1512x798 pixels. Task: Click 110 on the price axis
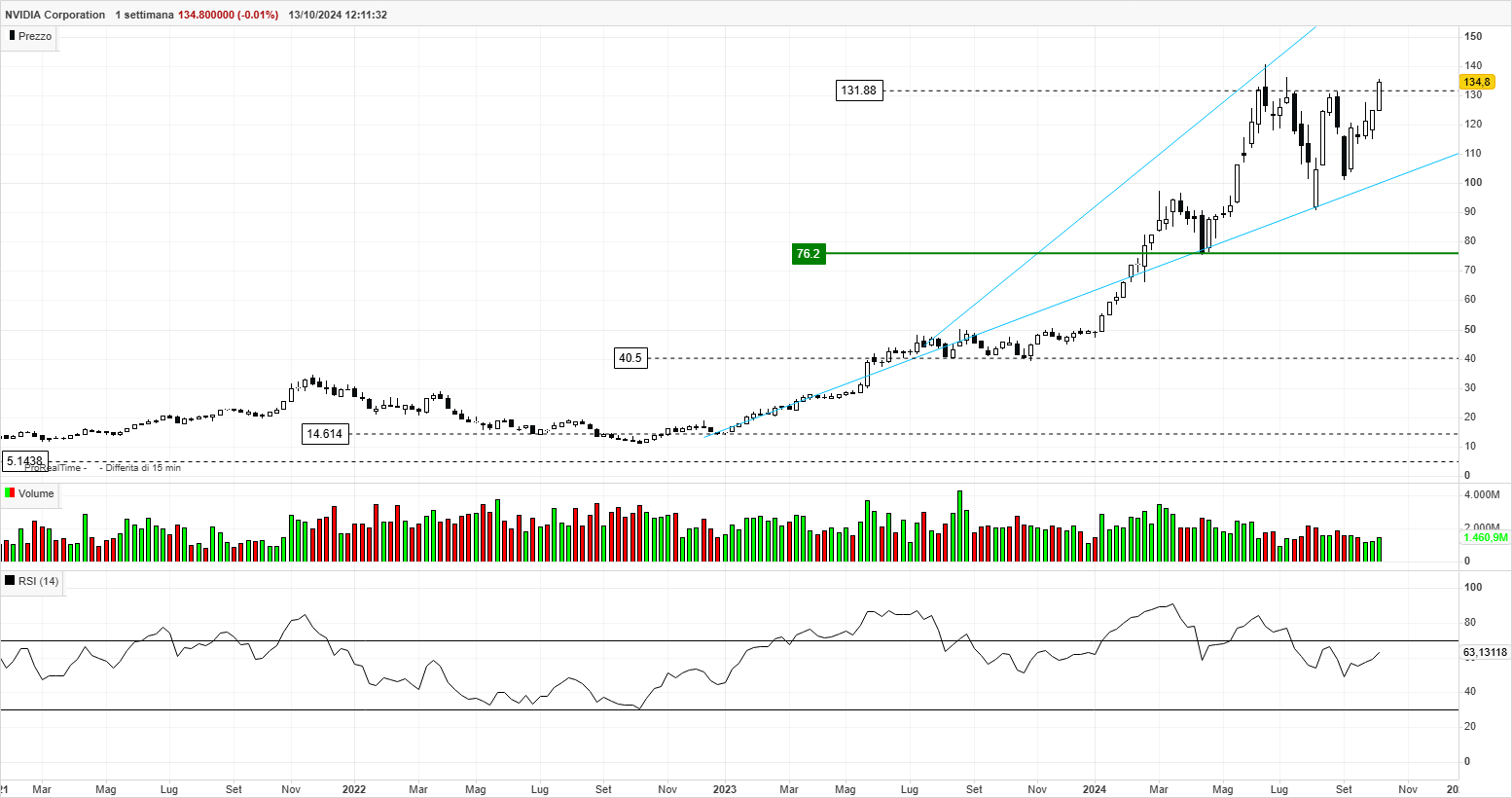point(1473,153)
